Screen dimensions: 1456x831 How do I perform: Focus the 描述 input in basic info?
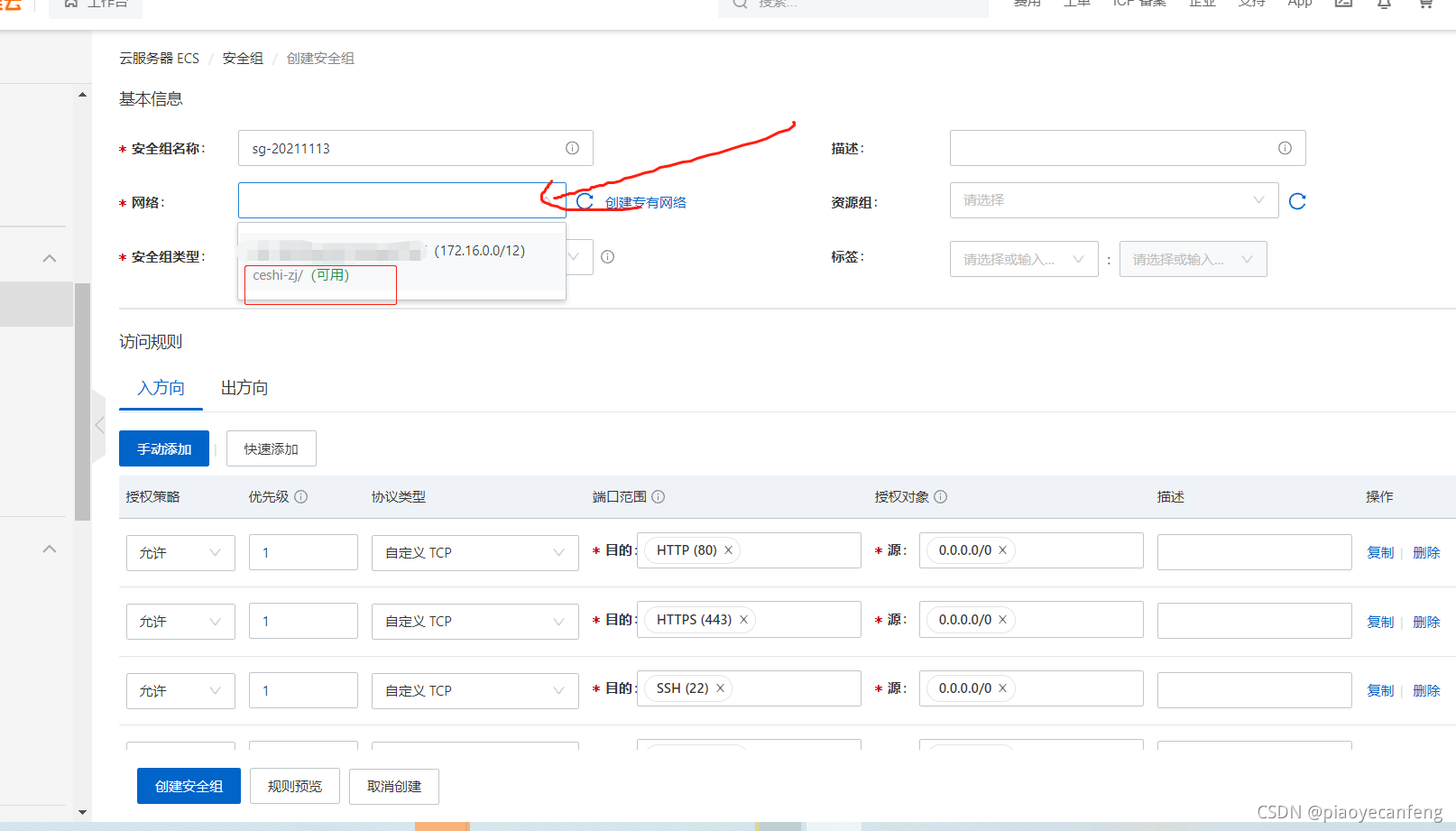(1128, 148)
